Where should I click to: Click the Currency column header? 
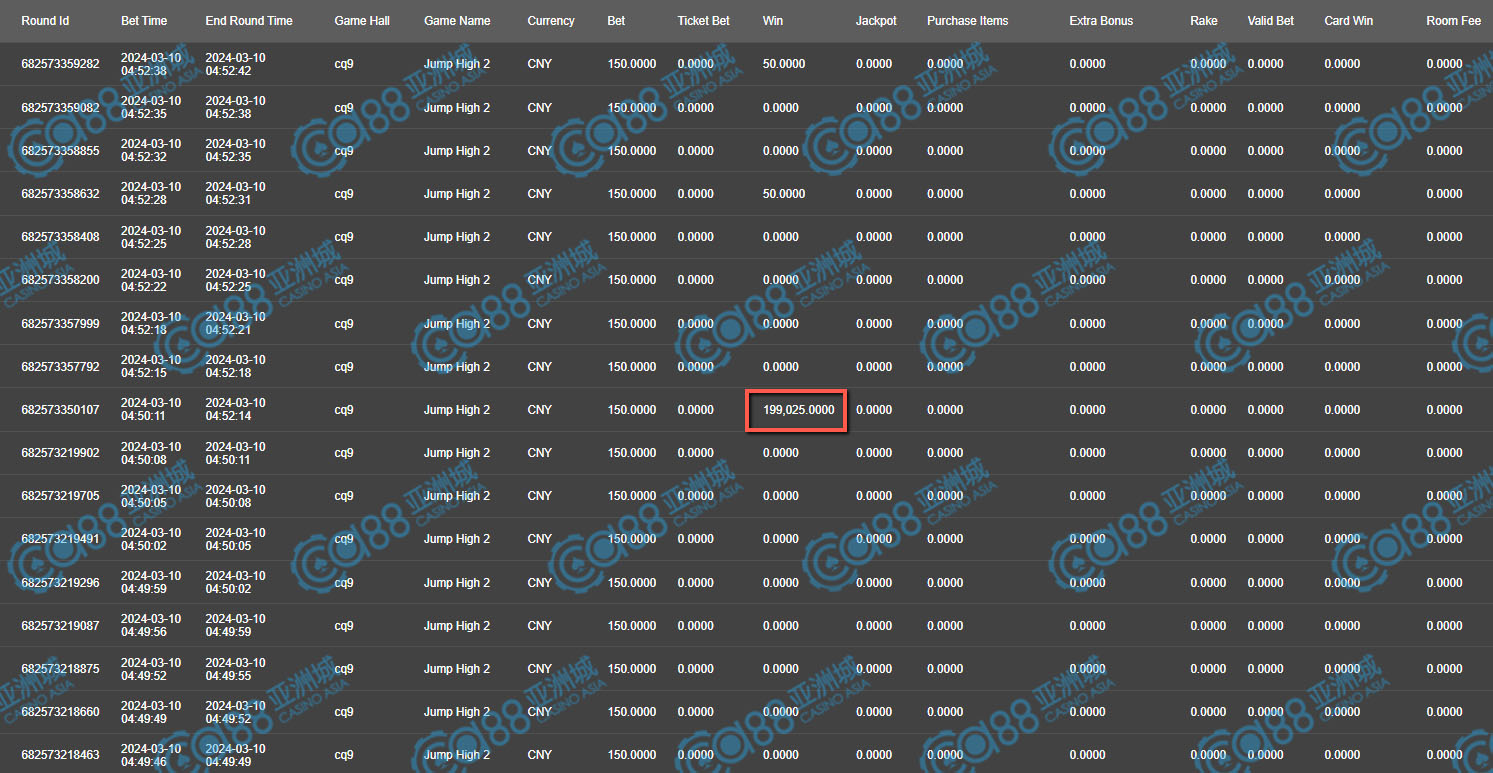click(x=551, y=21)
